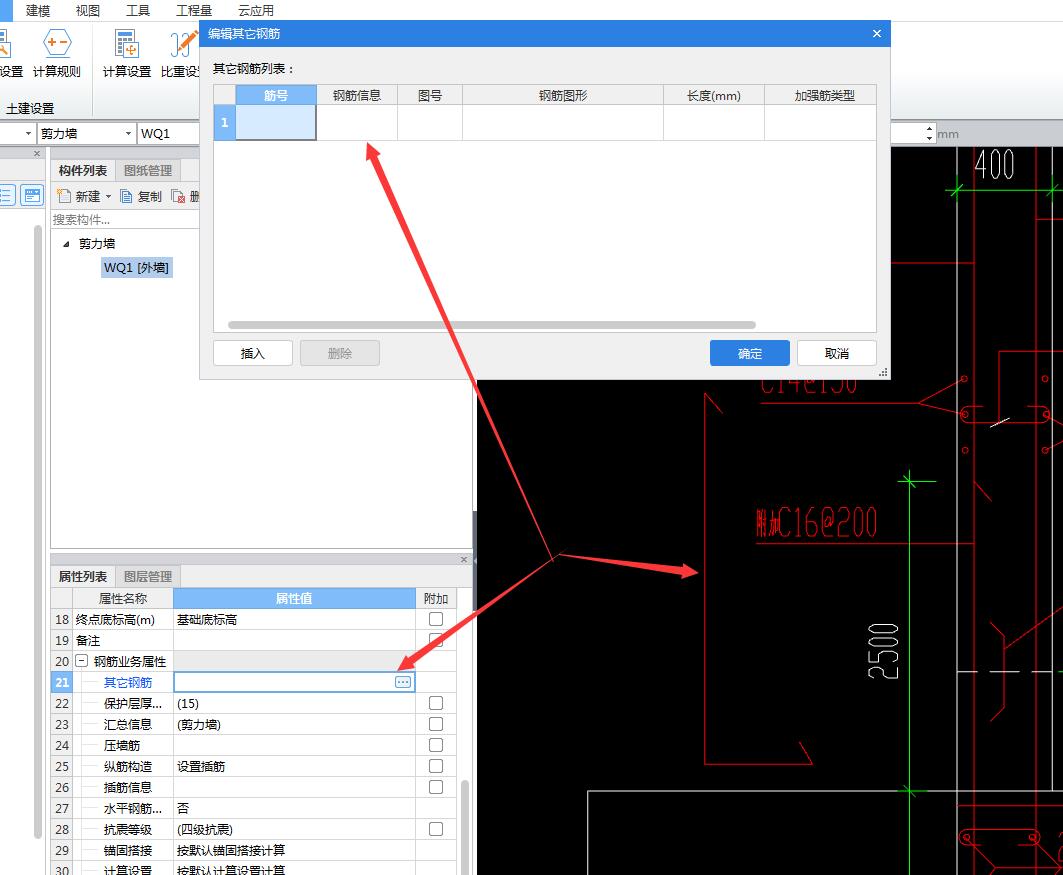Click the stepper arrows beside mm field

pos(929,134)
